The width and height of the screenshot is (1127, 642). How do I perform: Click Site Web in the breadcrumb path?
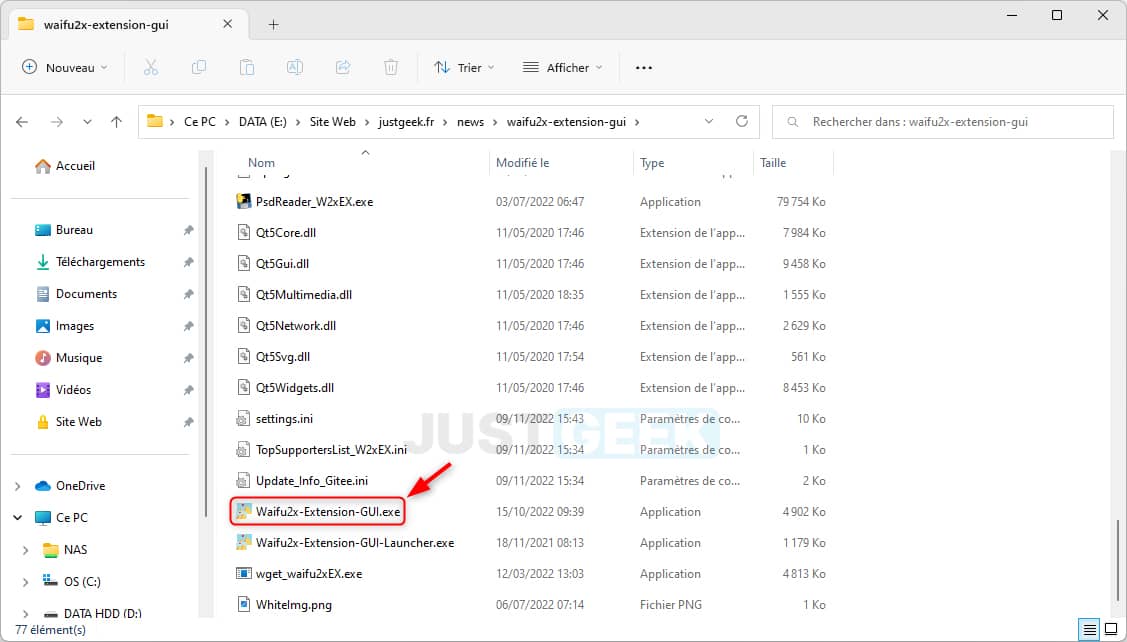tap(333, 121)
